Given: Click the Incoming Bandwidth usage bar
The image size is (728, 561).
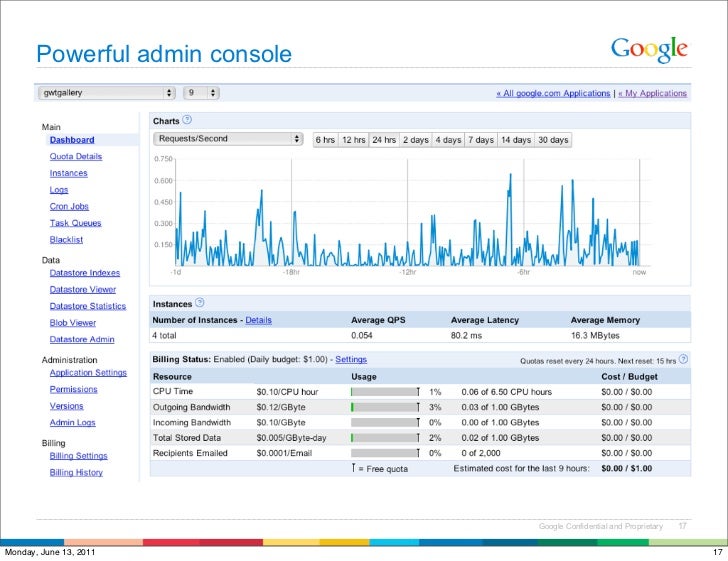Looking at the screenshot, I should coord(385,423).
